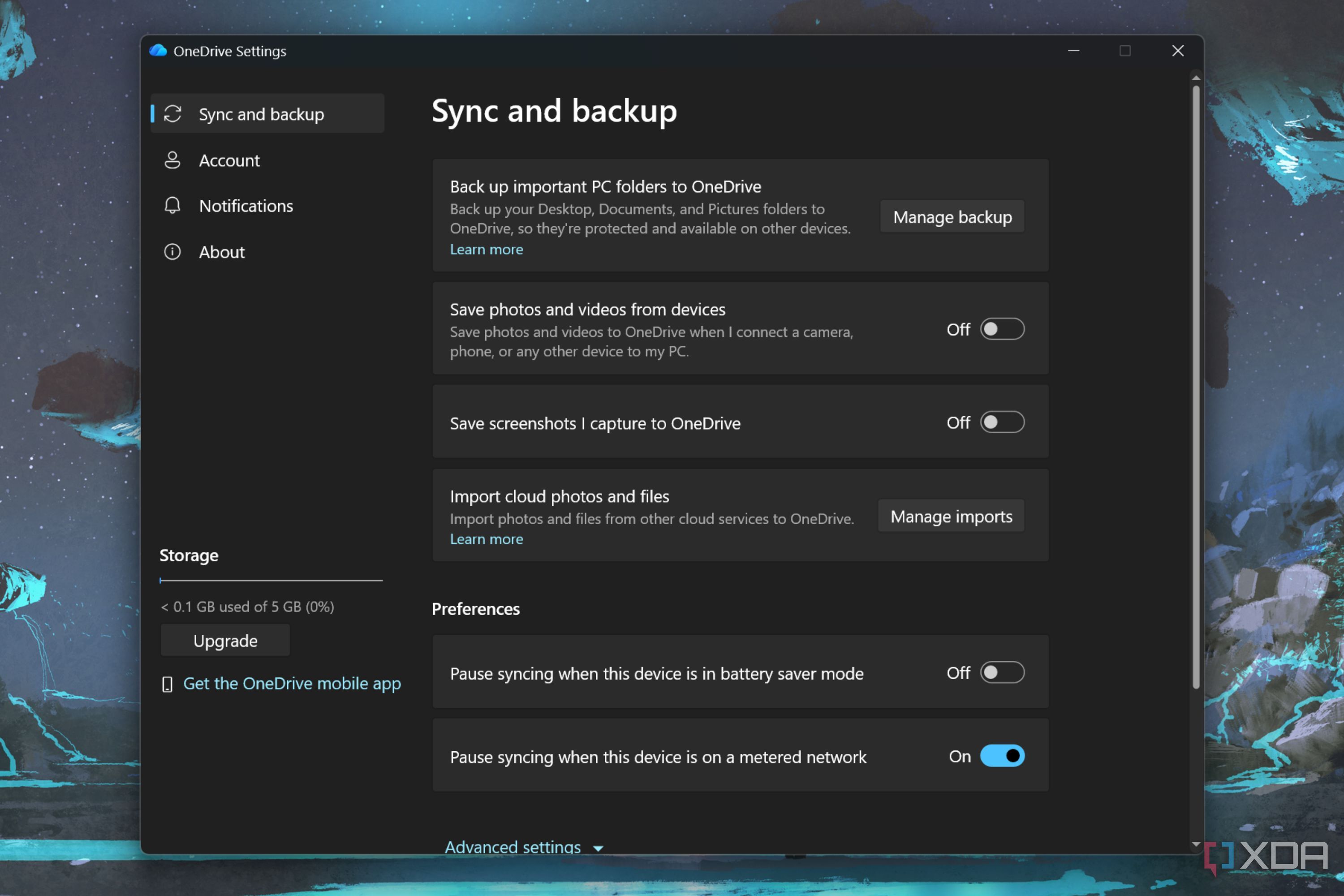This screenshot has width=1344, height=896.
Task: Open Get the OneDrive mobile app link
Action: point(292,684)
